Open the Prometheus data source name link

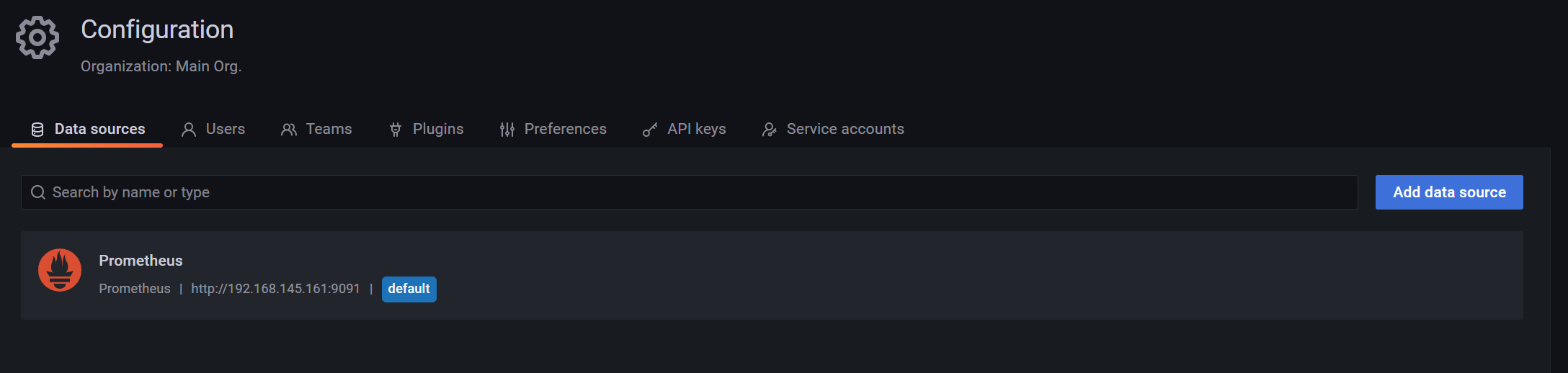coord(141,261)
